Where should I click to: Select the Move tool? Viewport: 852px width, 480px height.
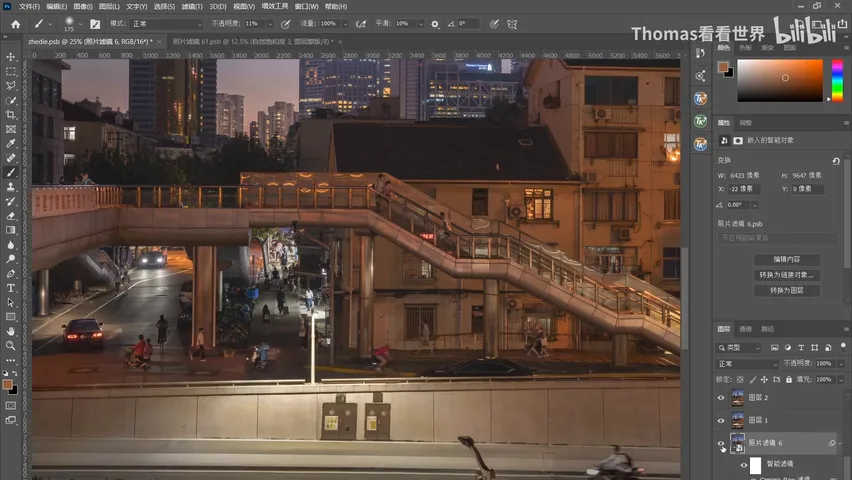click(10, 57)
